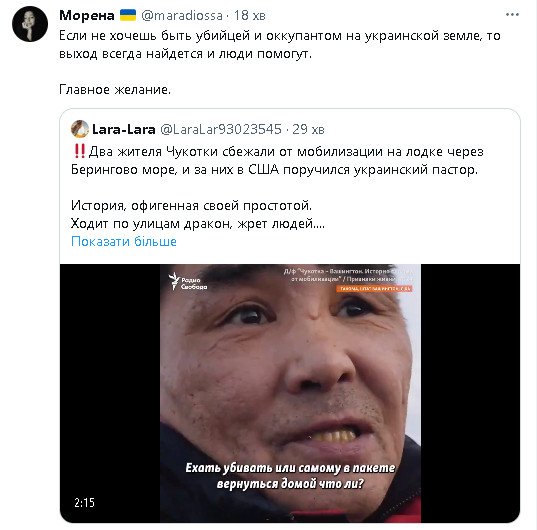
Task: Click the Главное желание line
Action: [x=115, y=90]
